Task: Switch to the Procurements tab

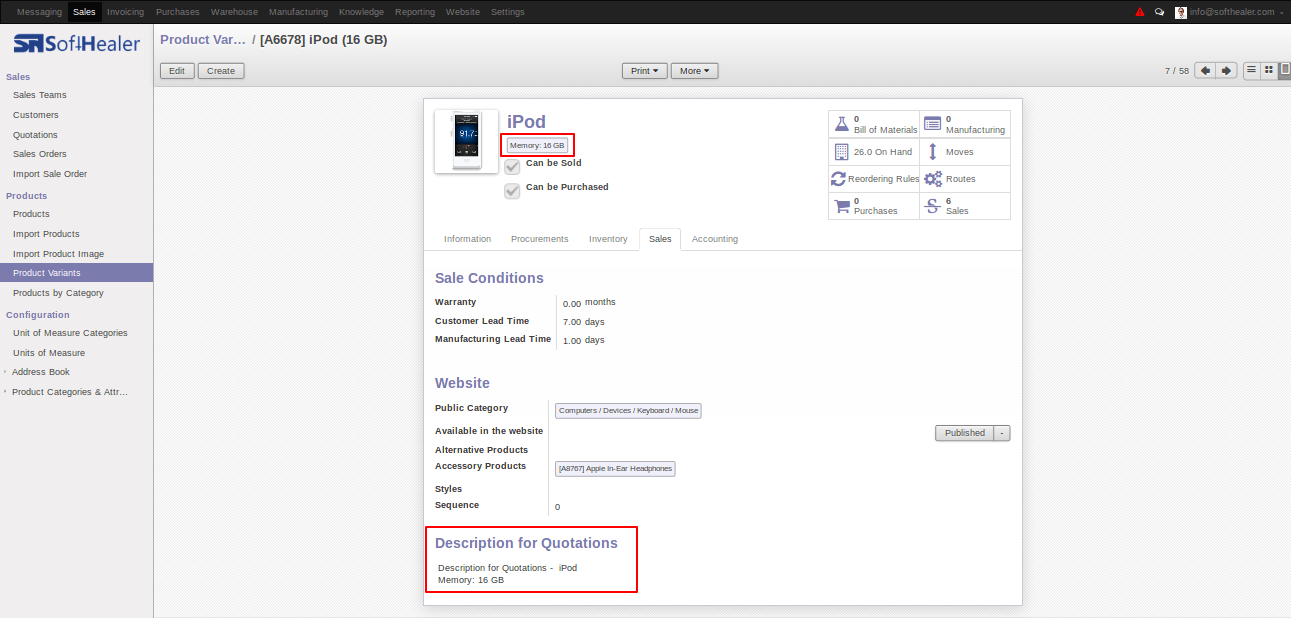Action: pos(540,239)
